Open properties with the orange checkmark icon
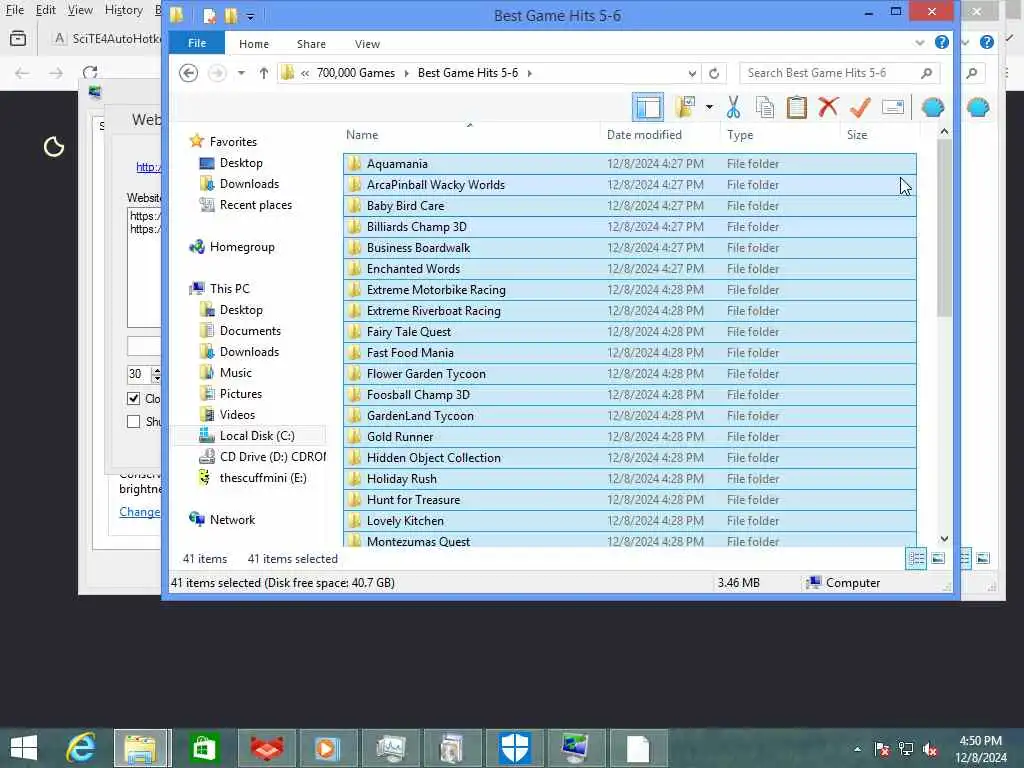 pos(860,107)
